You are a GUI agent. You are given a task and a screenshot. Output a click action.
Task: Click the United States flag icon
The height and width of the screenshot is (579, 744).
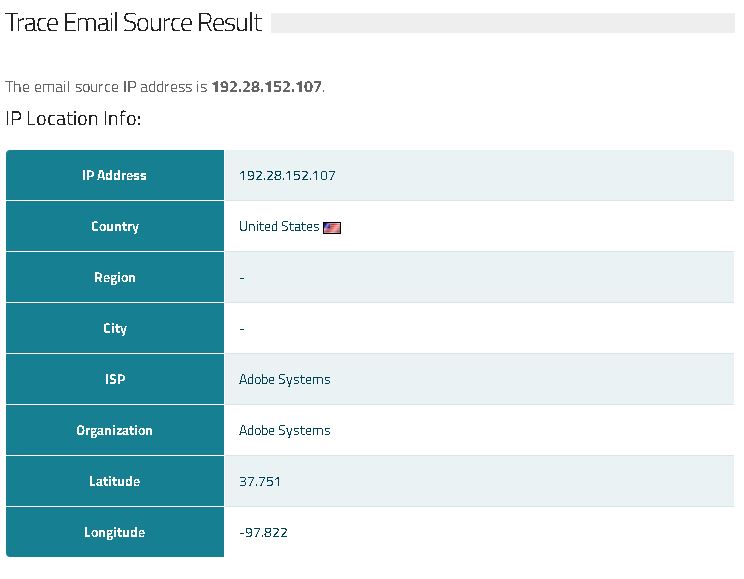[x=332, y=227]
